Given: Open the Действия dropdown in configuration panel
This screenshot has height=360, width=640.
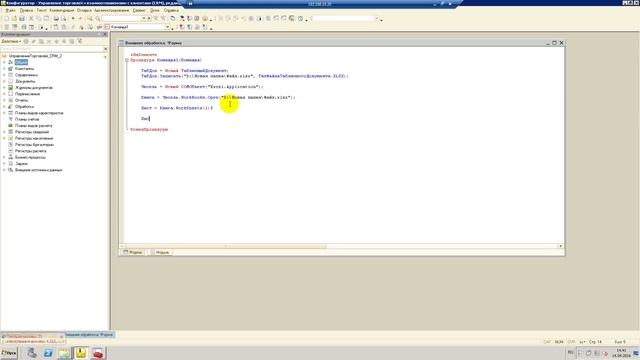Looking at the screenshot, I should 11,41.
